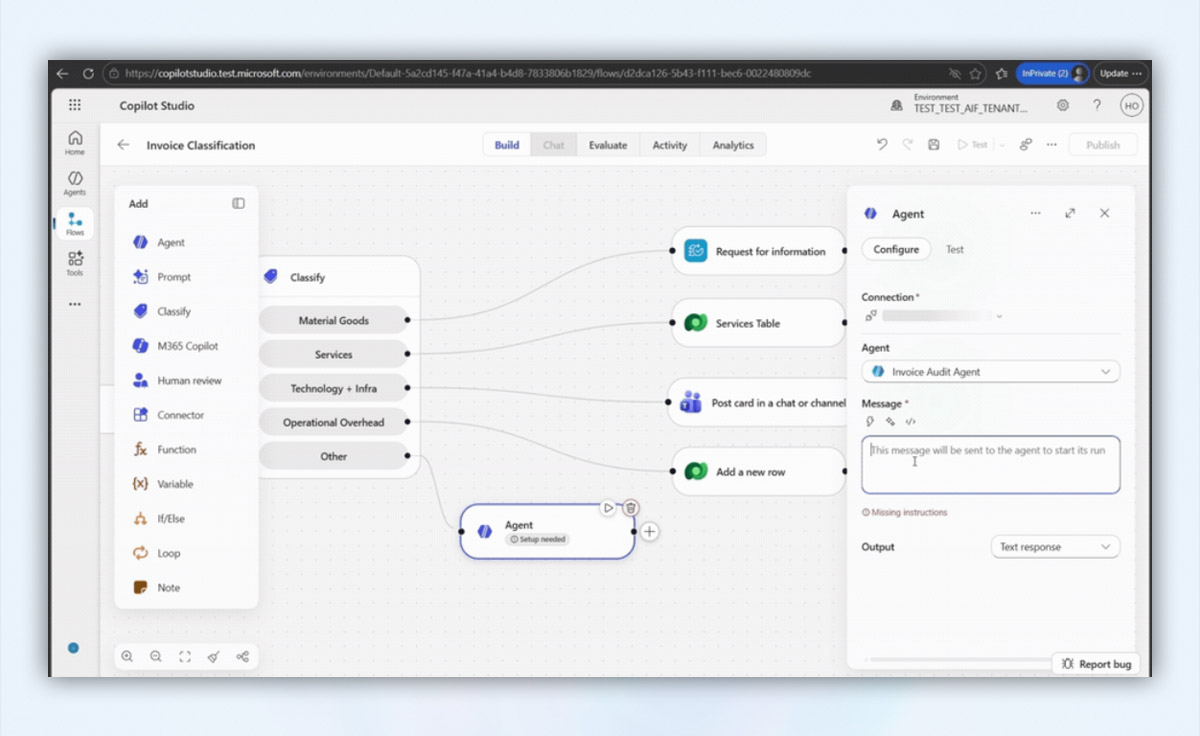The width and height of the screenshot is (1200, 736).
Task: Delete the Agent node with the trash icon
Action: (x=631, y=508)
